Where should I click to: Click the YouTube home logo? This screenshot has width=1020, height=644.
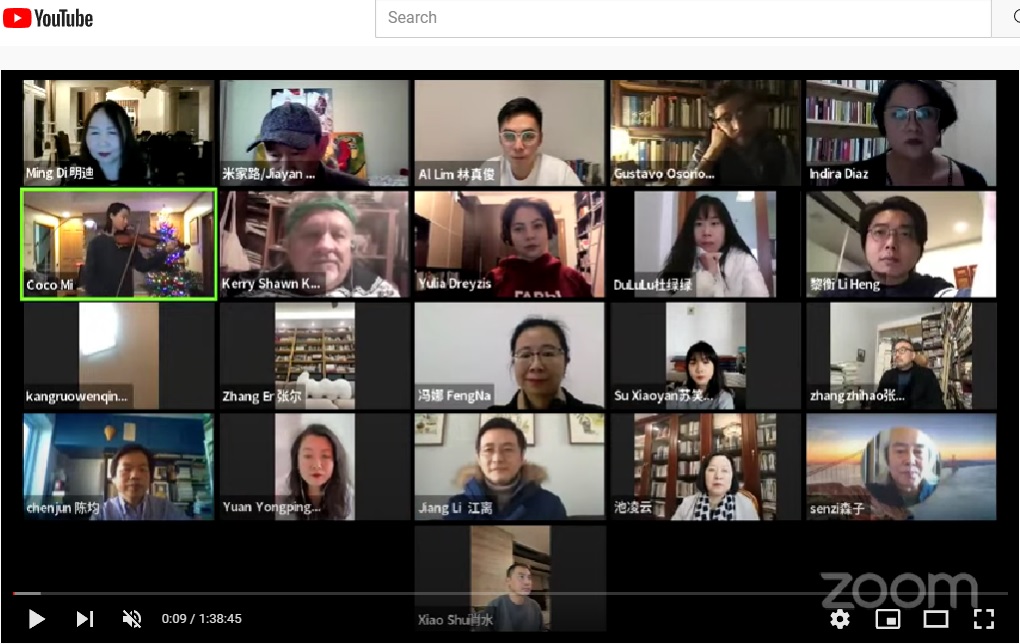[x=48, y=18]
